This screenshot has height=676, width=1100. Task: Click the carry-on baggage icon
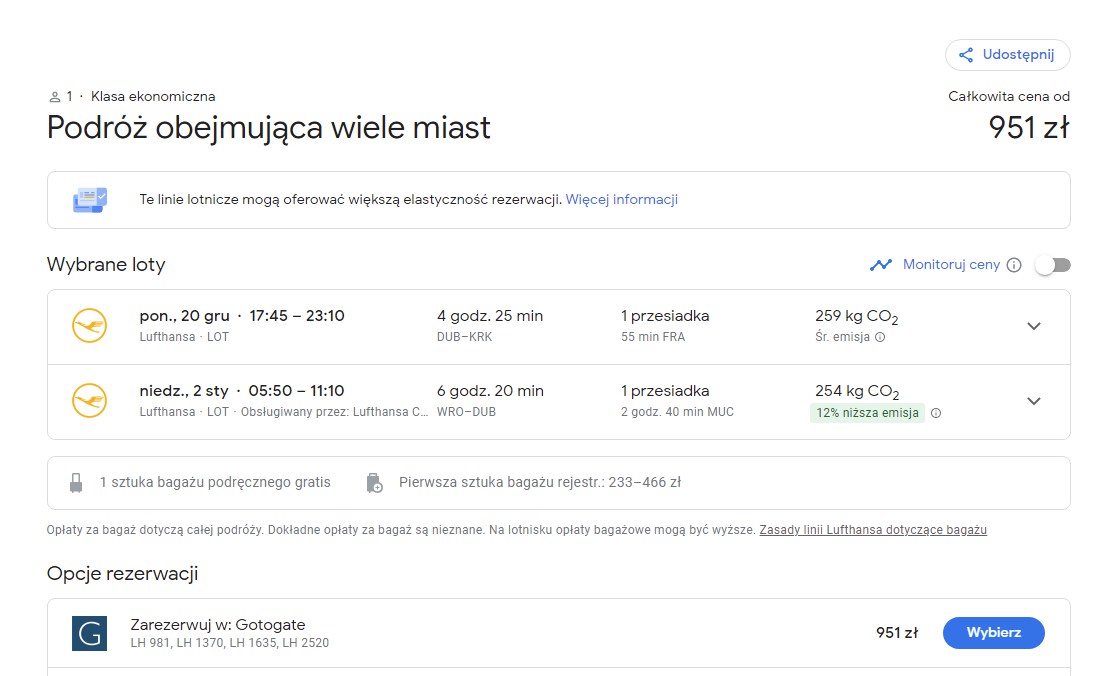point(76,482)
